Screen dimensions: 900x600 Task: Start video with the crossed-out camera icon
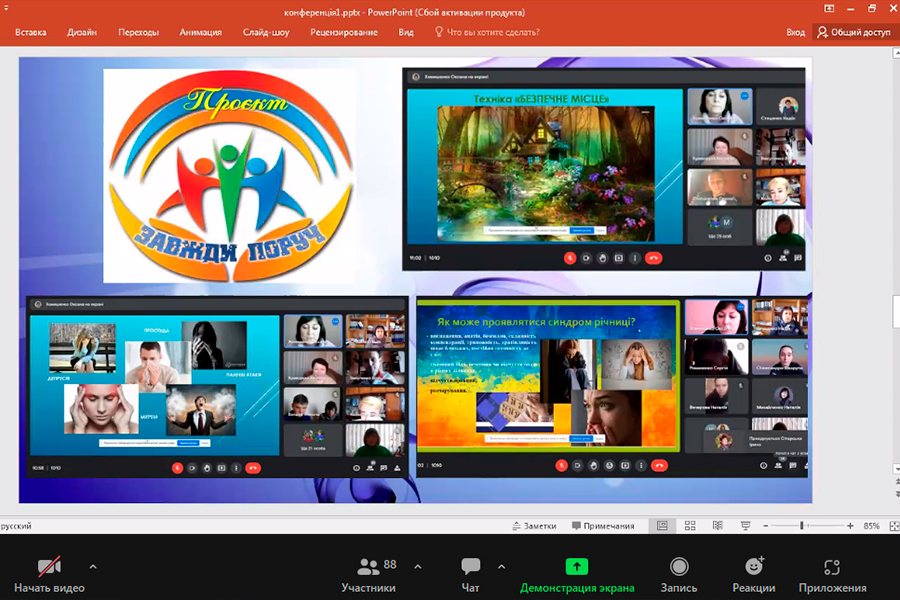49,568
